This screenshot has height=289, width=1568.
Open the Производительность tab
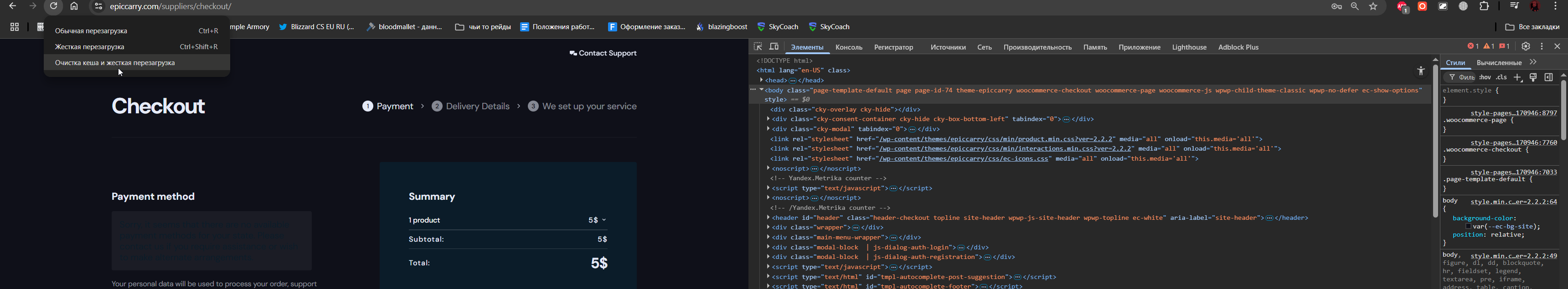1037,47
